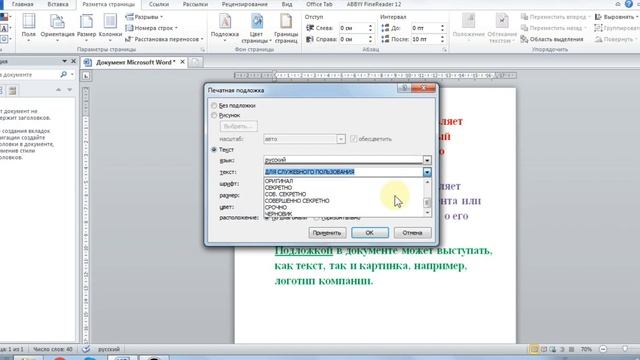Switch to the Ссылки tab
The width and height of the screenshot is (640, 360).
coord(159,4)
